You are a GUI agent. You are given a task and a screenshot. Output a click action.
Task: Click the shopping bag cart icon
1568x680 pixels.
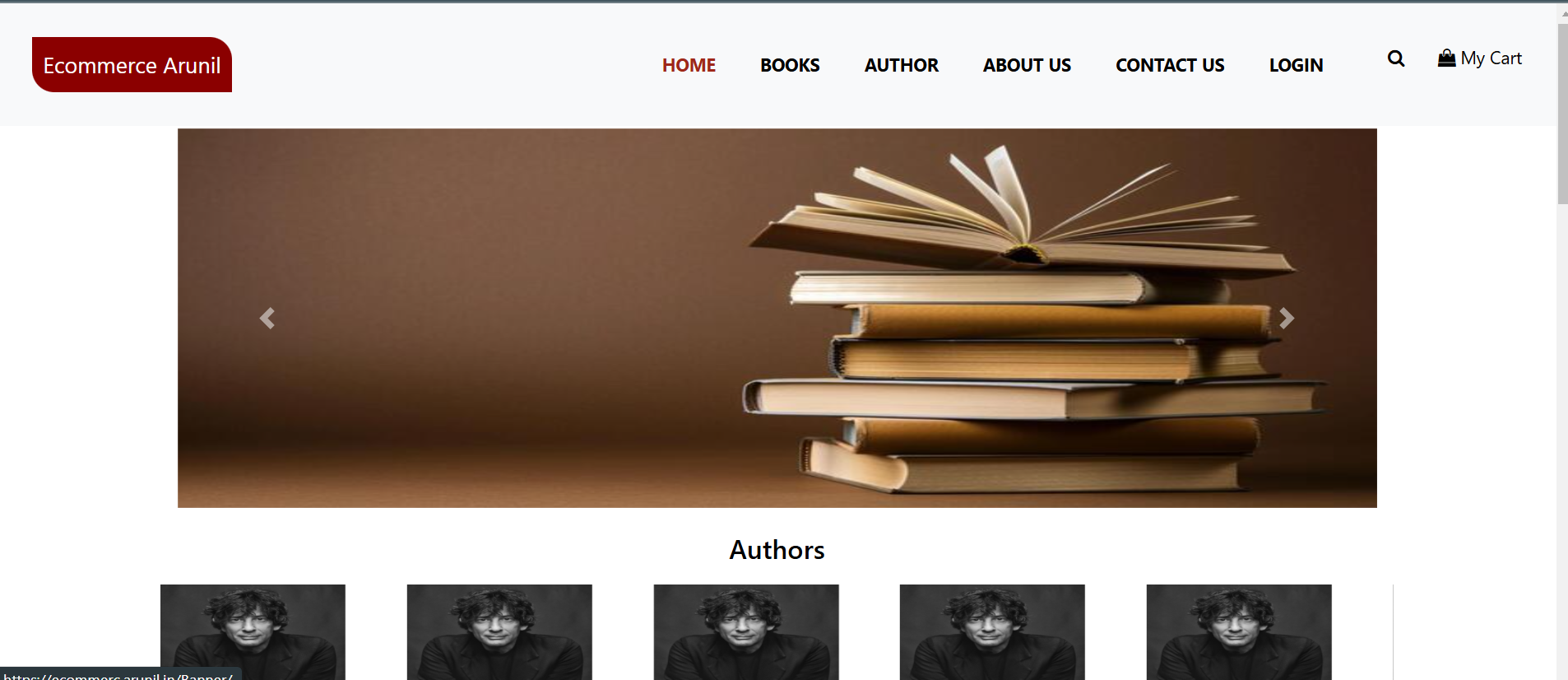[1446, 58]
